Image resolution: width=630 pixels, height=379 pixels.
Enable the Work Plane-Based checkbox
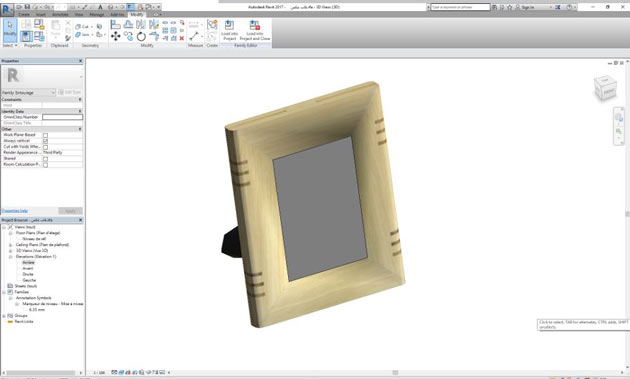45,135
